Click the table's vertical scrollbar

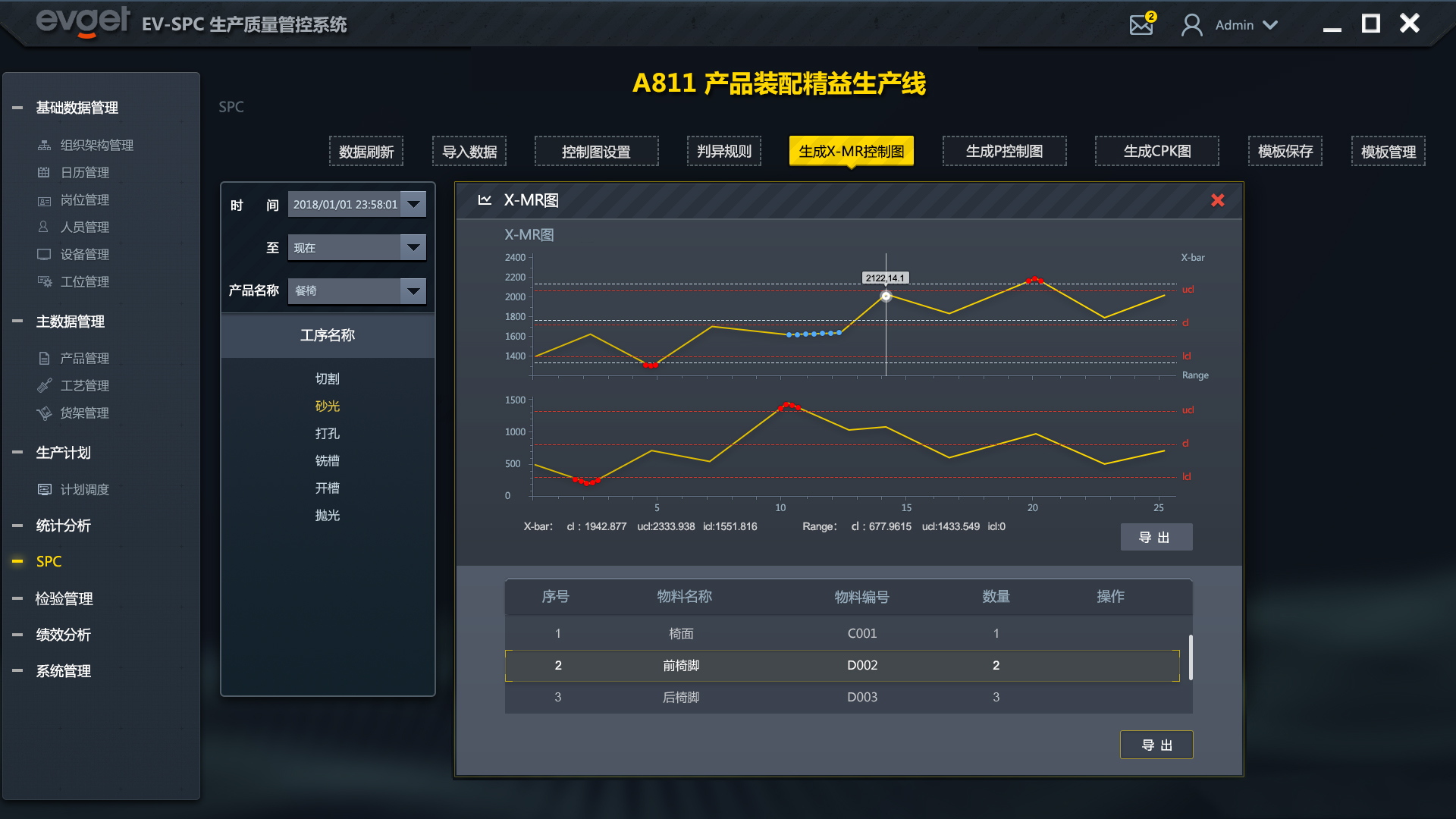coord(1190,657)
